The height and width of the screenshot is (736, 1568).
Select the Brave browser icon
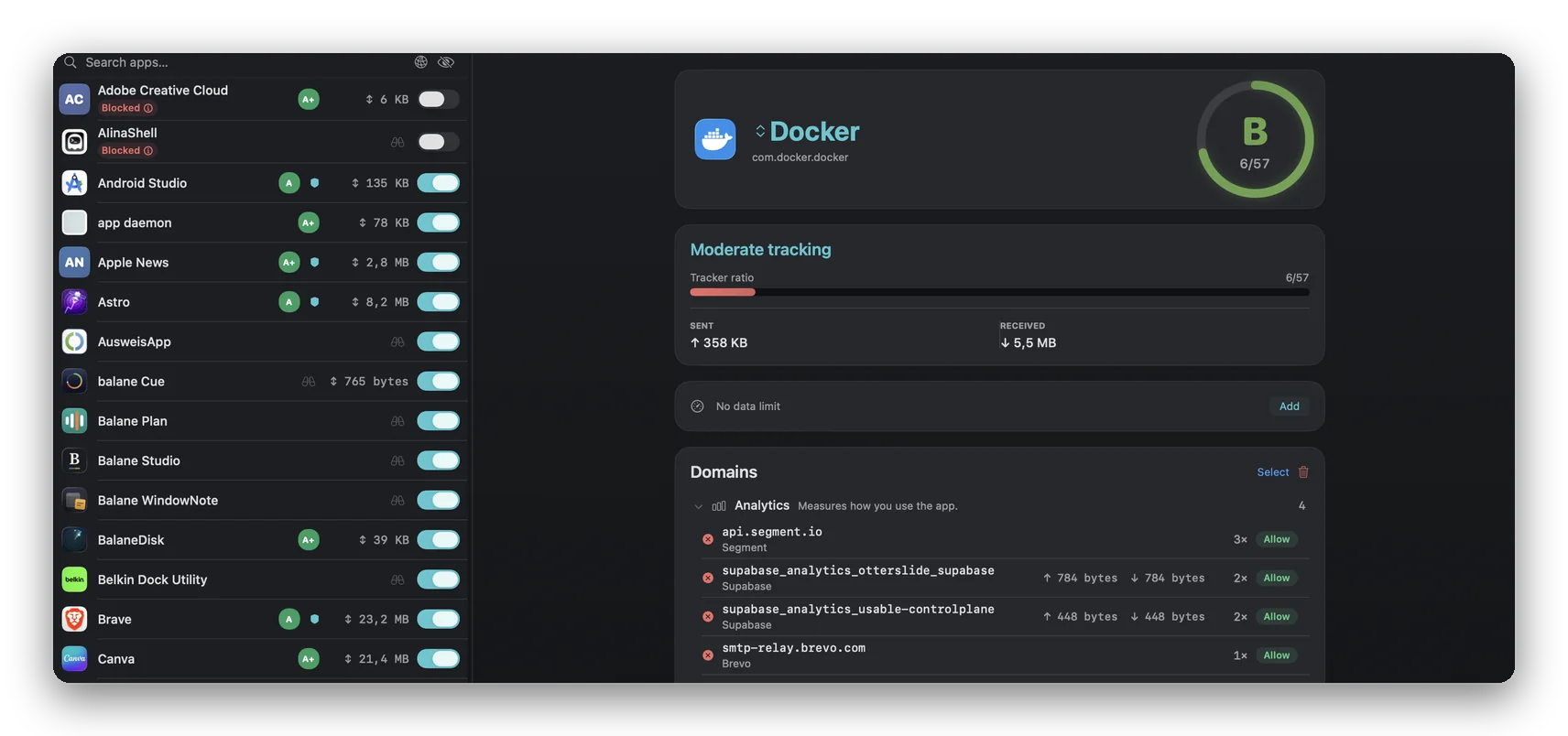pyautogui.click(x=74, y=619)
